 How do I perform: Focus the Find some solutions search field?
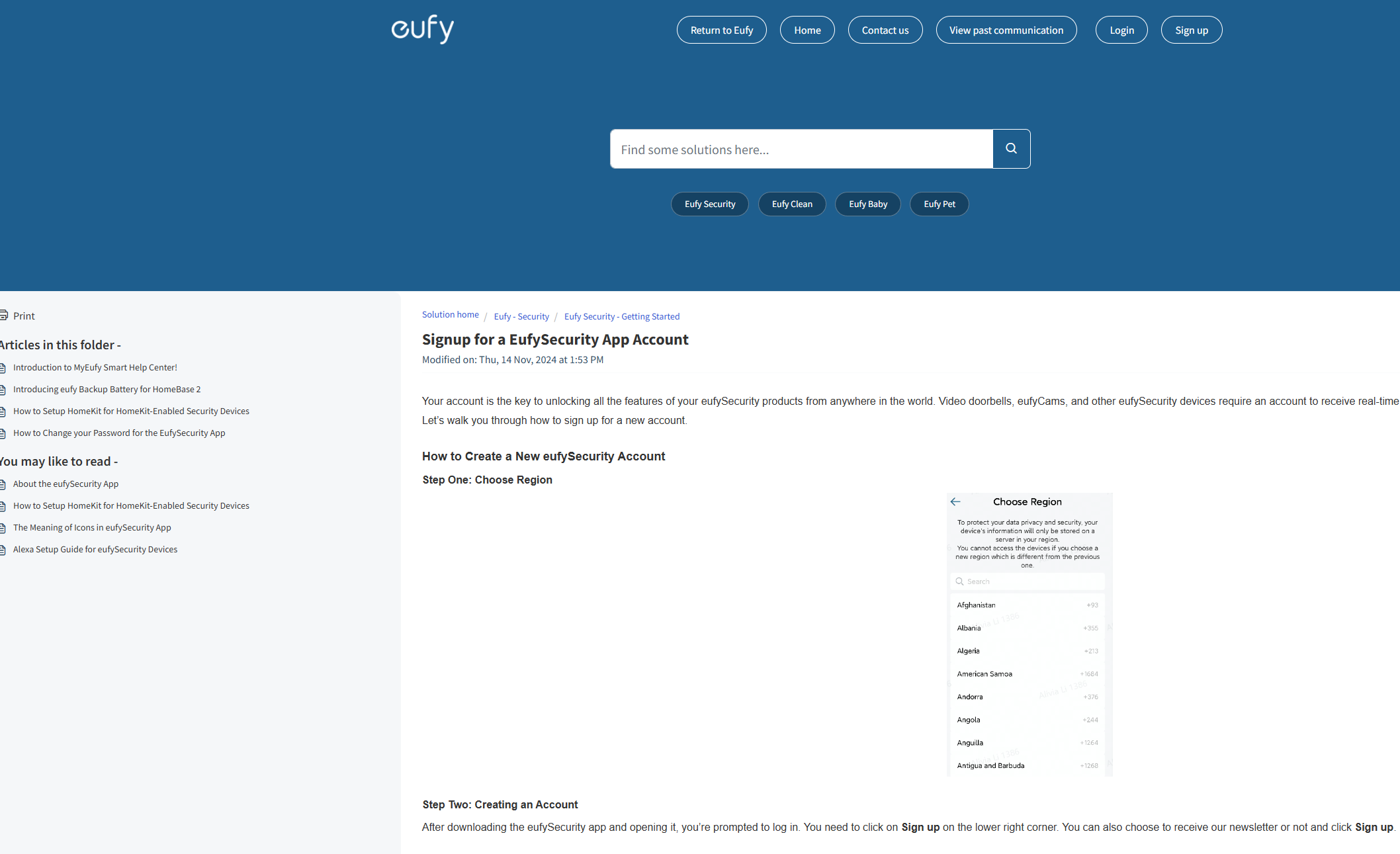(801, 149)
